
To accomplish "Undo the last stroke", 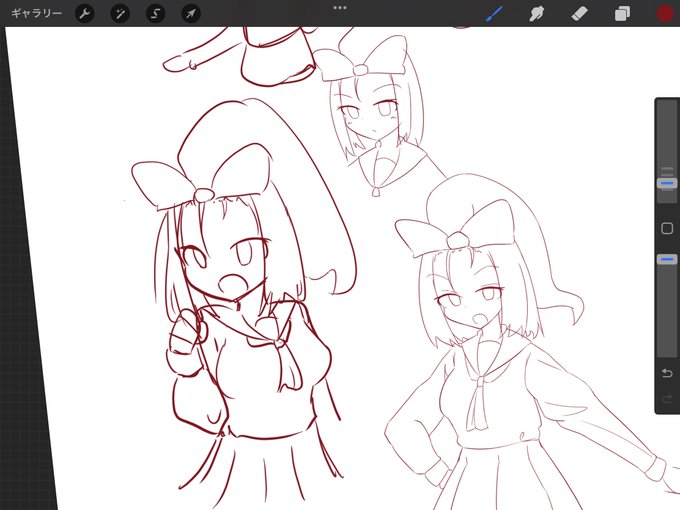I will 667,373.
